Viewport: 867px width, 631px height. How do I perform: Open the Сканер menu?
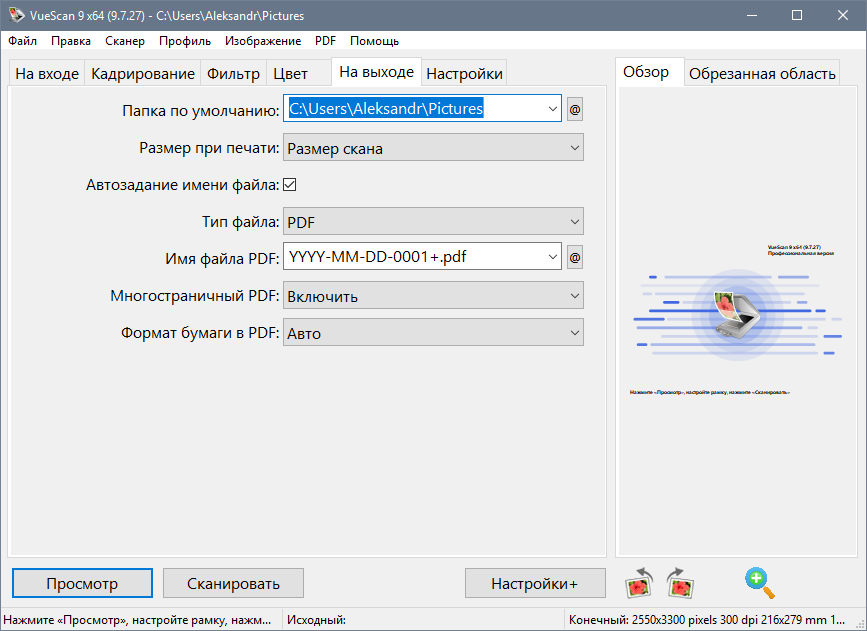(x=125, y=41)
